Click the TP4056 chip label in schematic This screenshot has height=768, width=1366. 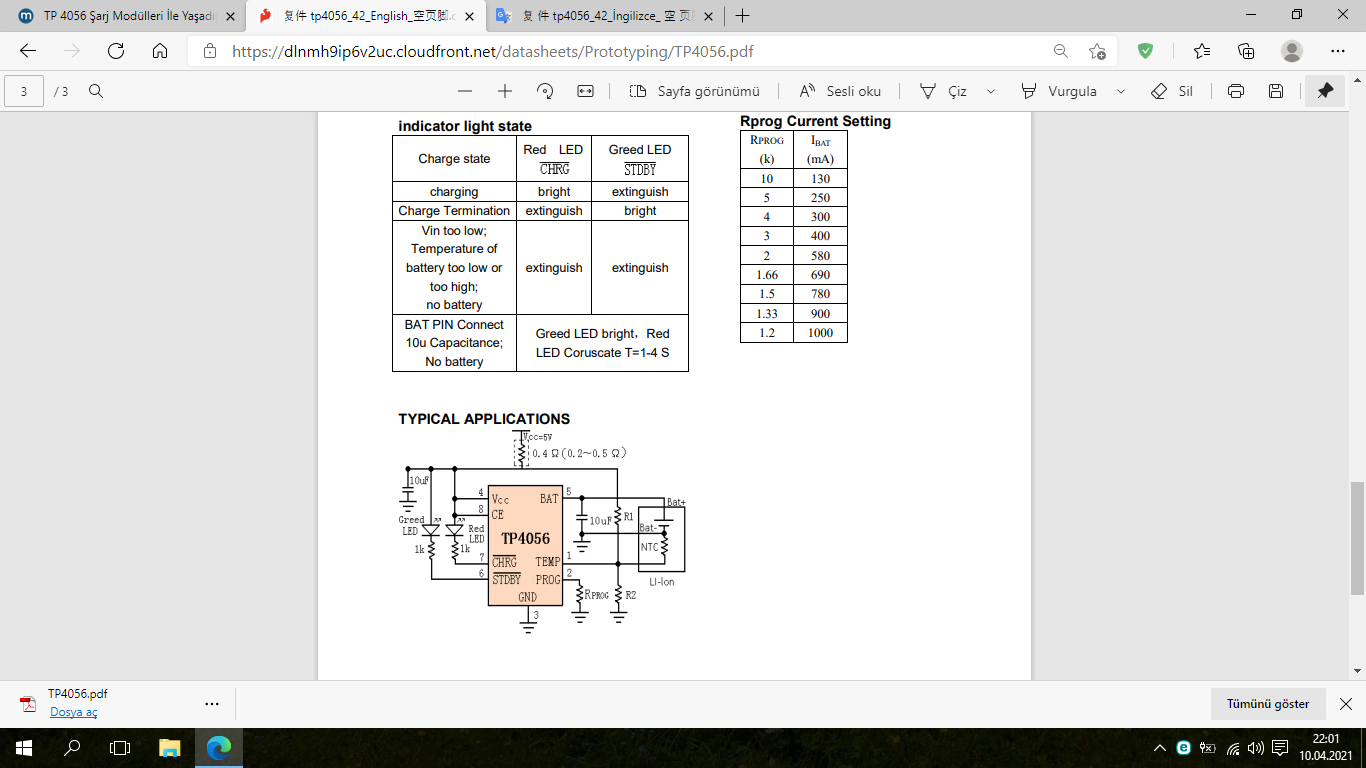525,539
